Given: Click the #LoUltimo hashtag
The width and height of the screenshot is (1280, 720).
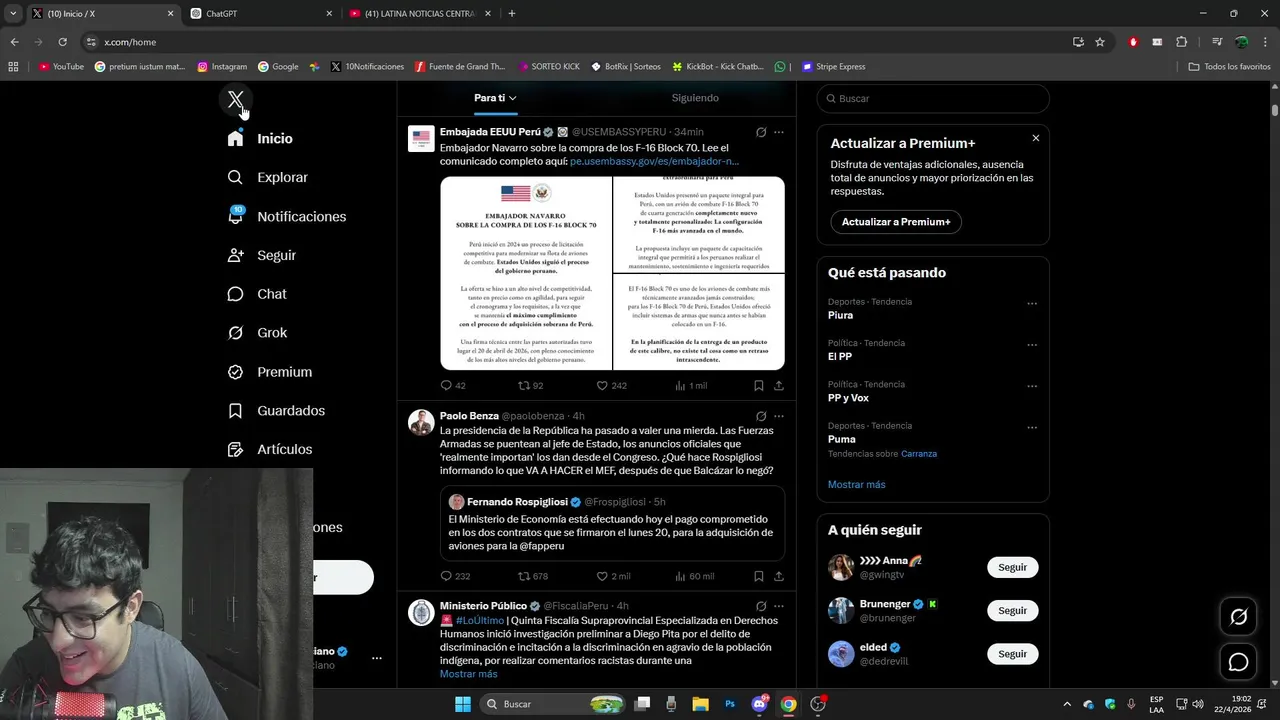Looking at the screenshot, I should (x=479, y=621).
